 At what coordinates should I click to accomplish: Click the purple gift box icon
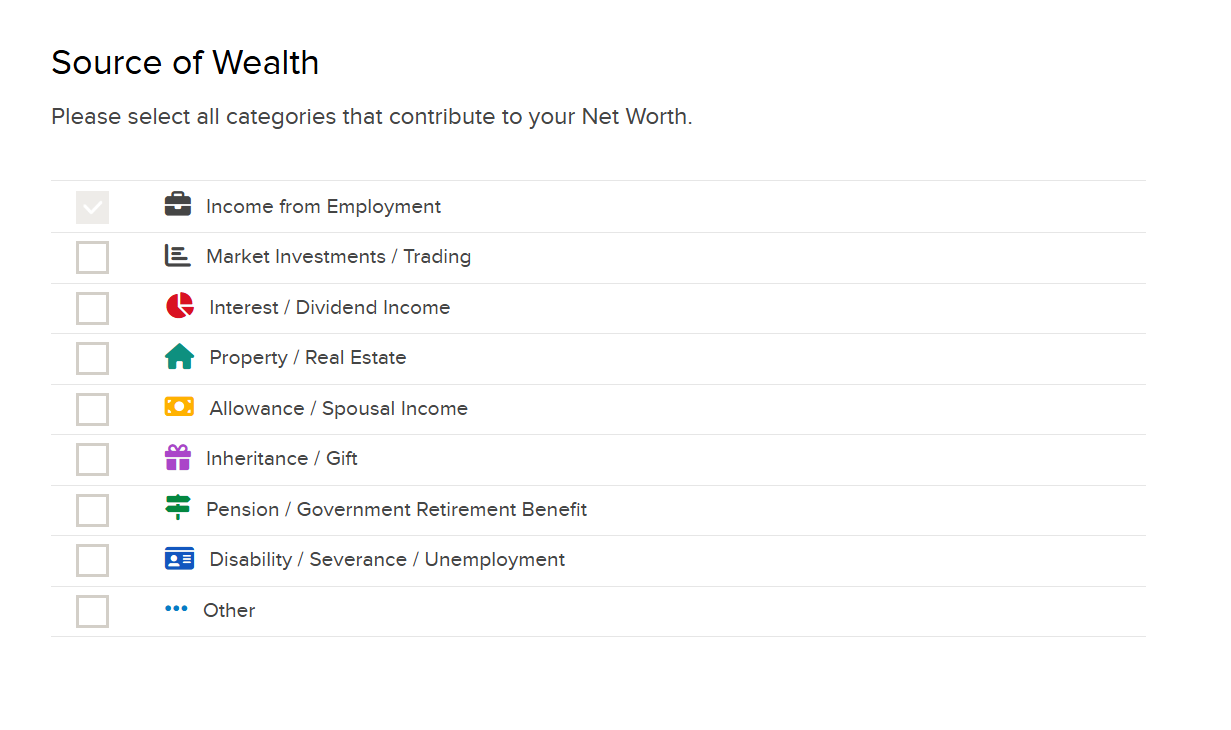point(178,458)
